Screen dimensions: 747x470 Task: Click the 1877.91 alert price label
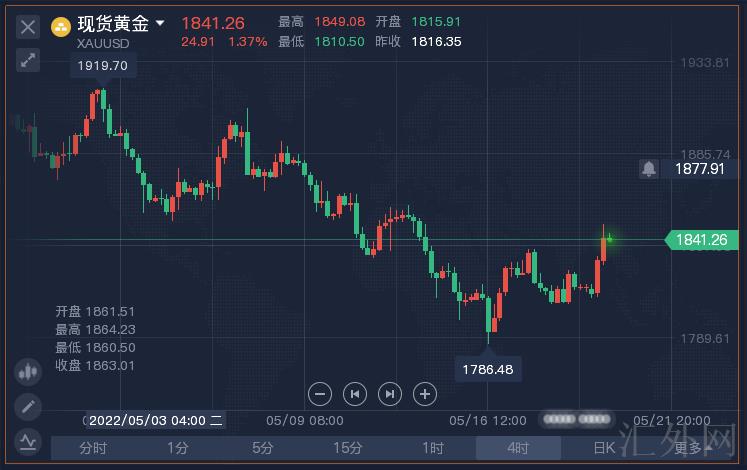[x=699, y=169]
